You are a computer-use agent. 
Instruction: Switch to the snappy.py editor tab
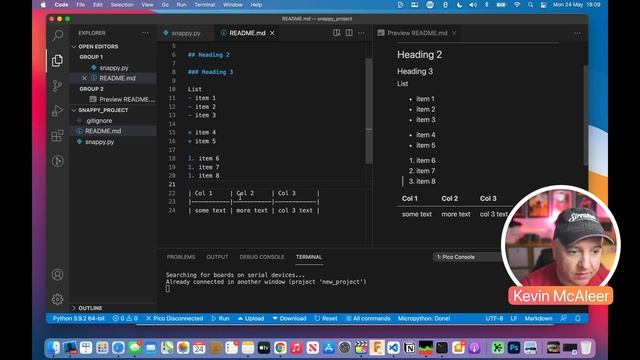(185, 33)
